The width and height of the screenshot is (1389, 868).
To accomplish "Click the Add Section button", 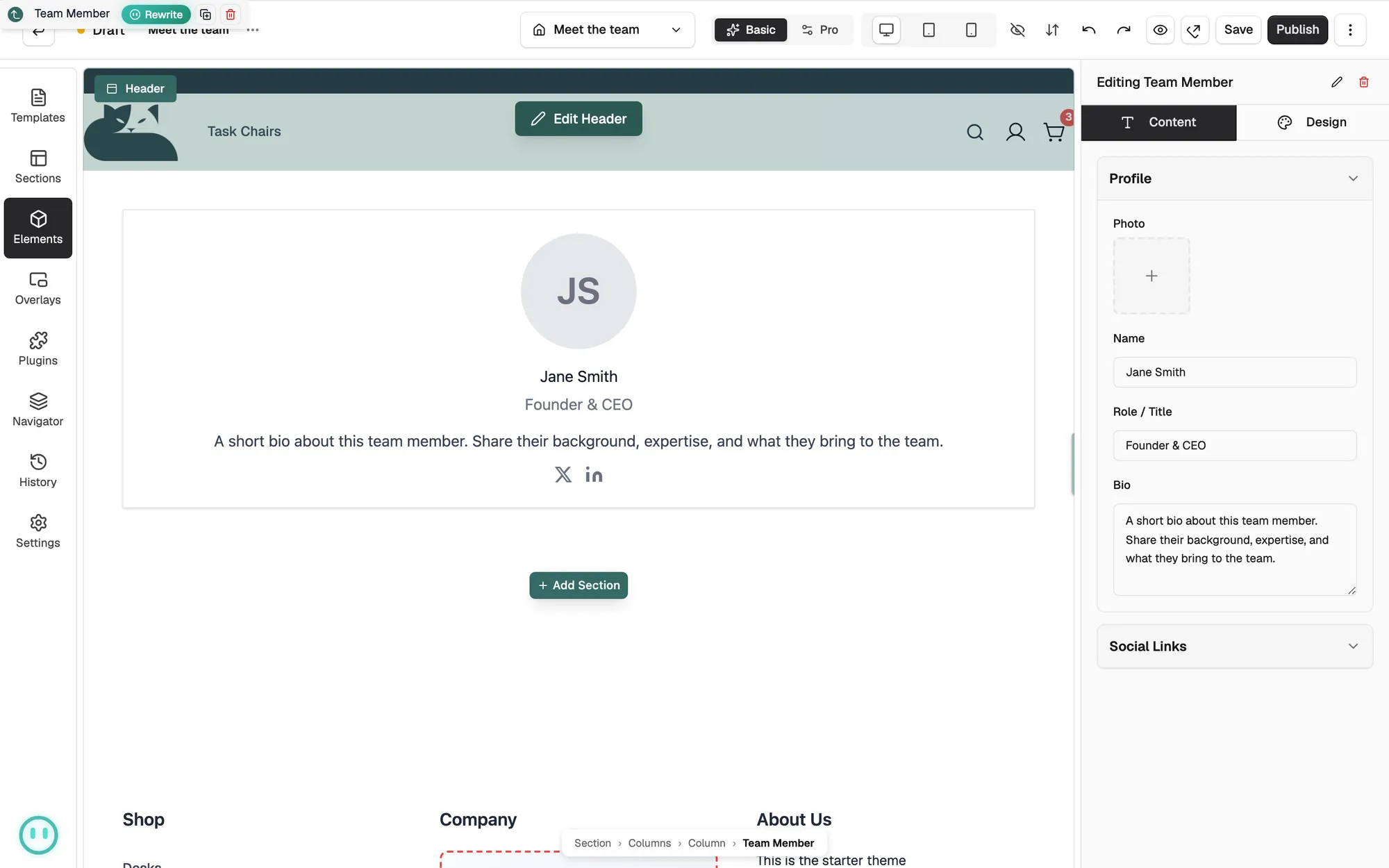I will (x=579, y=585).
